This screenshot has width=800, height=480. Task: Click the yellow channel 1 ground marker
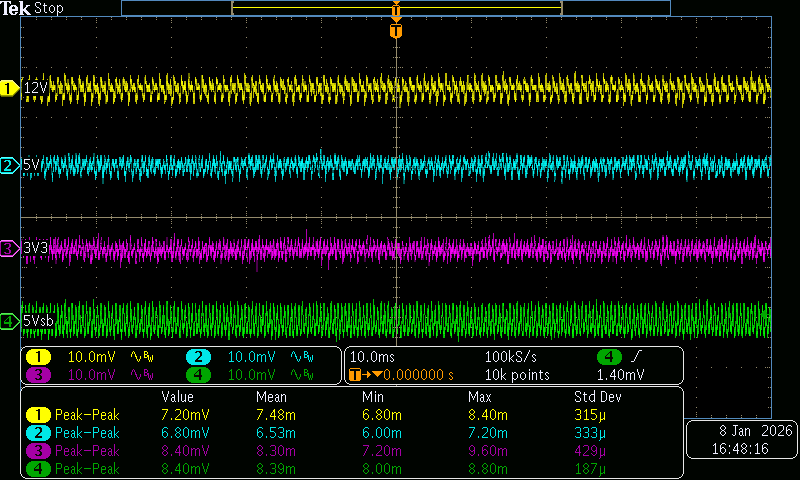tap(10, 88)
